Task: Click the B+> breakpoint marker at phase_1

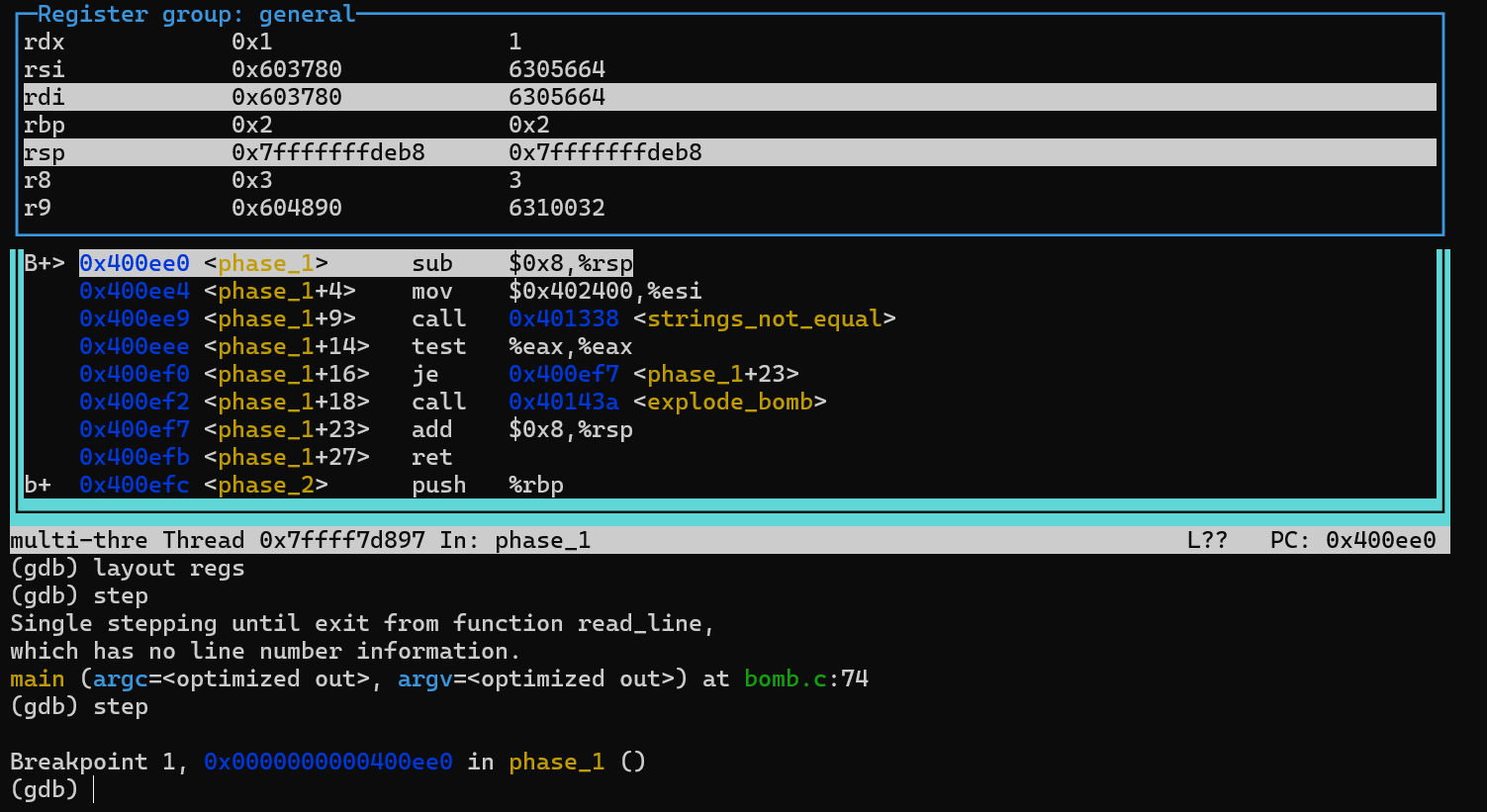Action: coord(45,263)
